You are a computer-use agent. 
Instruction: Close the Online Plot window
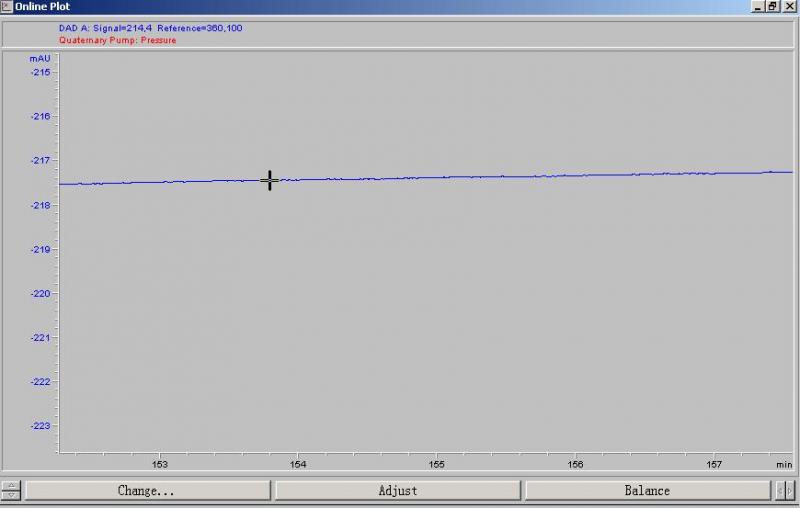click(x=789, y=7)
